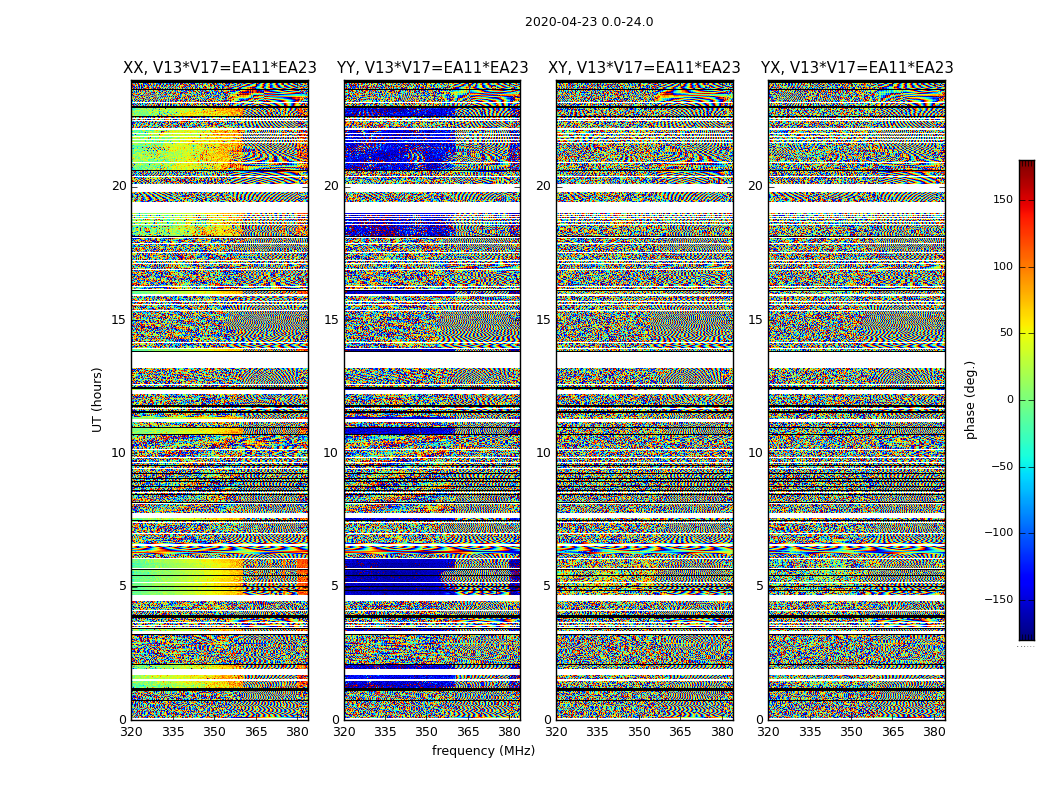Click the '335' frequency tick under XY panel
Image resolution: width=1050 pixels, height=800 pixels.
click(x=597, y=732)
